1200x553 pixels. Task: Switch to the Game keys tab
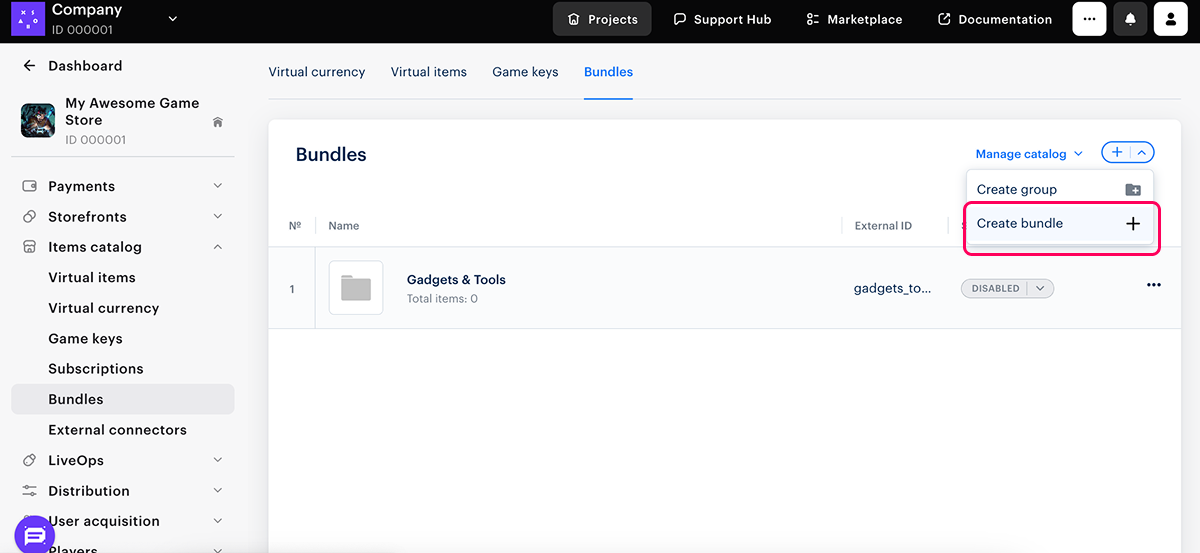click(525, 72)
